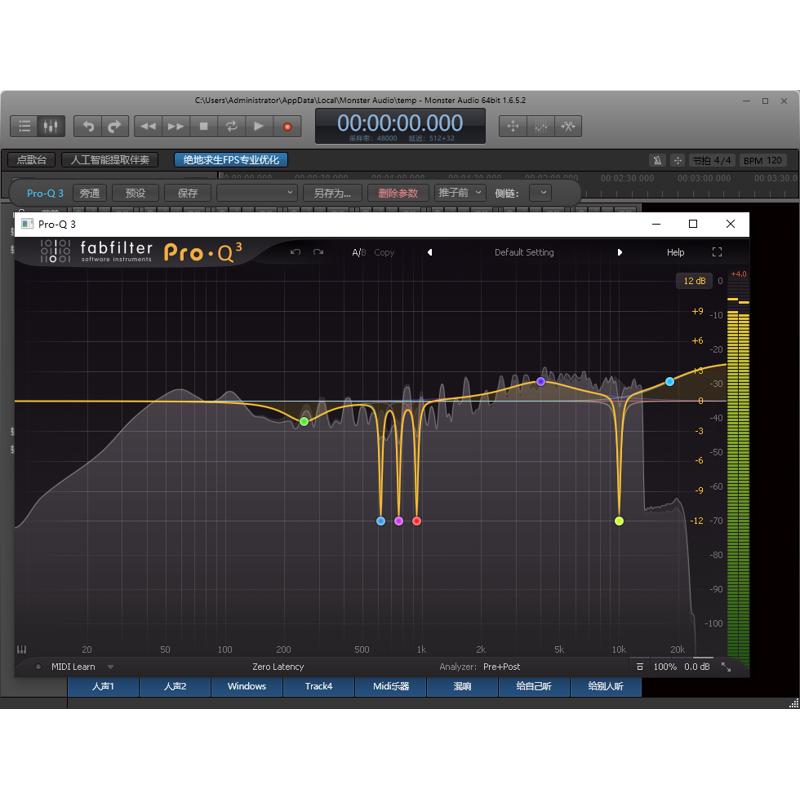Click 另存为... to save as
The height and width of the screenshot is (800, 800).
(332, 193)
